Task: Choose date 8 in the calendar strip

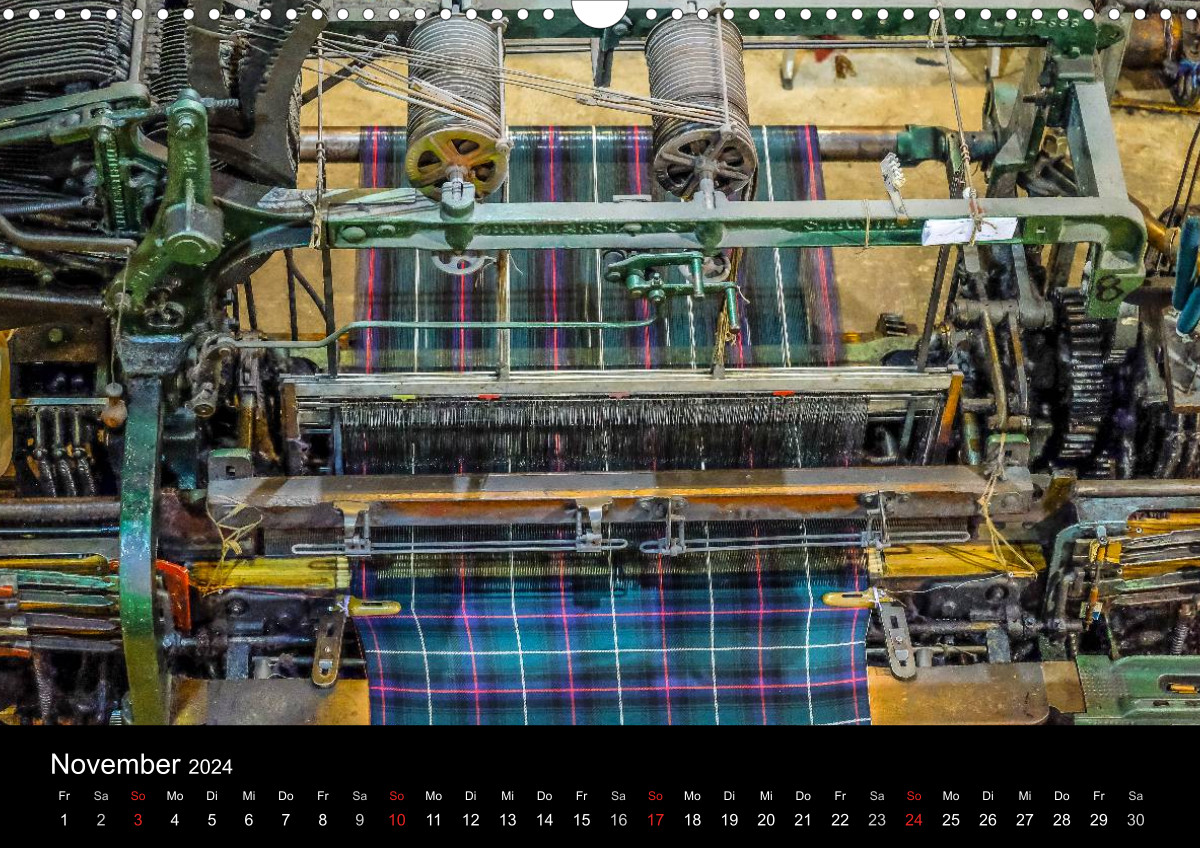Action: [x=323, y=820]
